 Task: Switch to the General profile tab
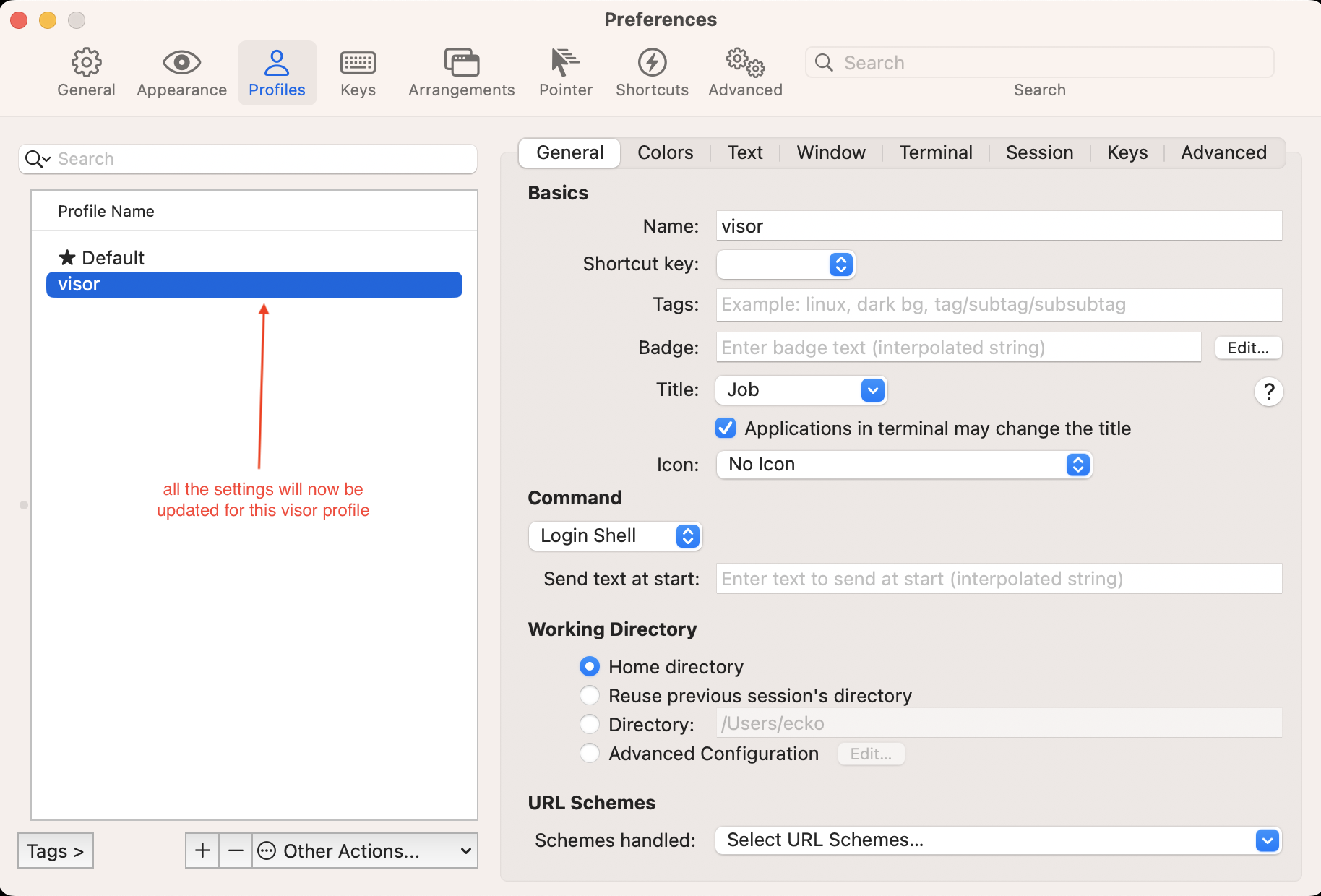point(569,152)
